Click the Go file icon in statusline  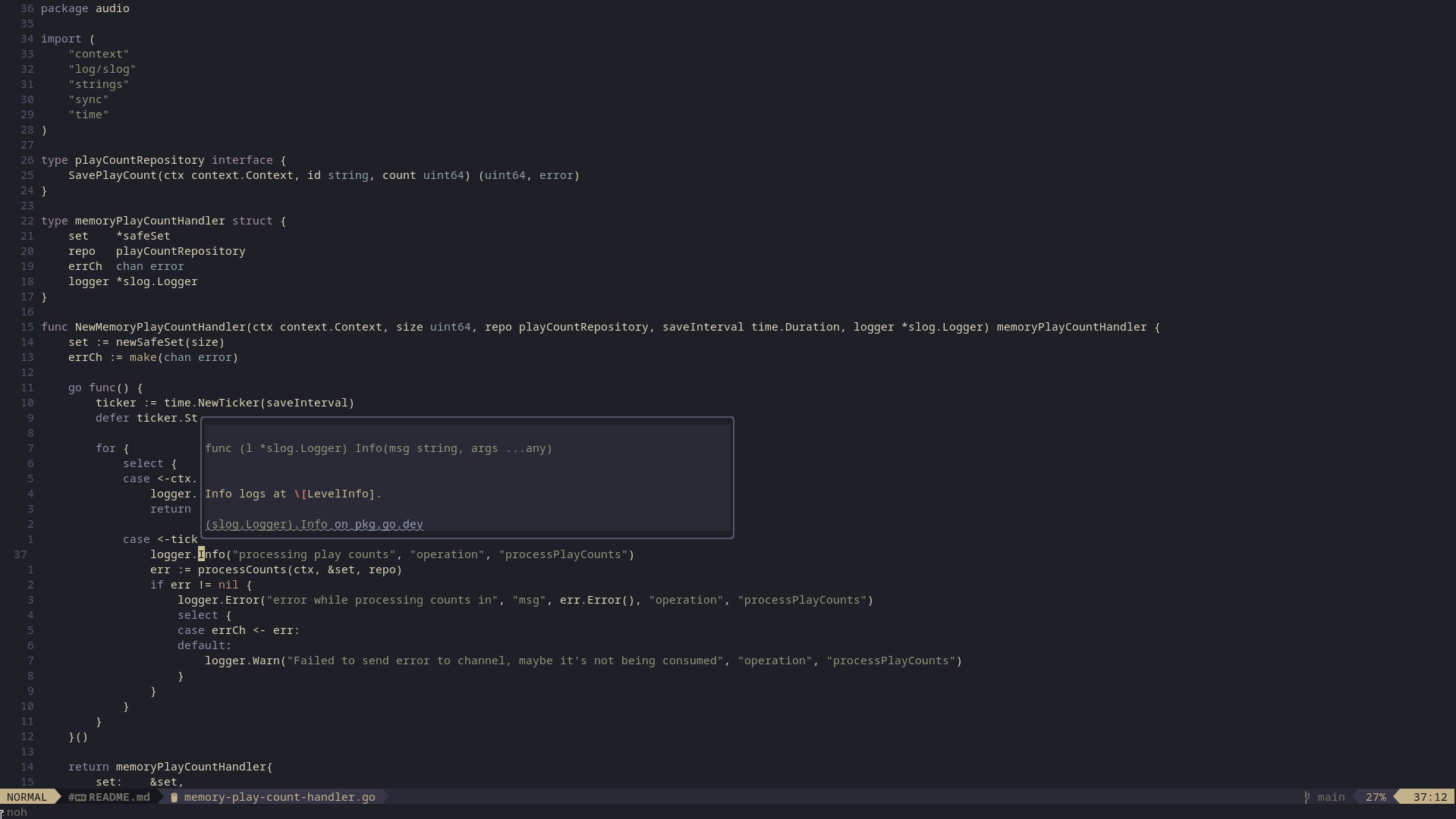[175, 797]
